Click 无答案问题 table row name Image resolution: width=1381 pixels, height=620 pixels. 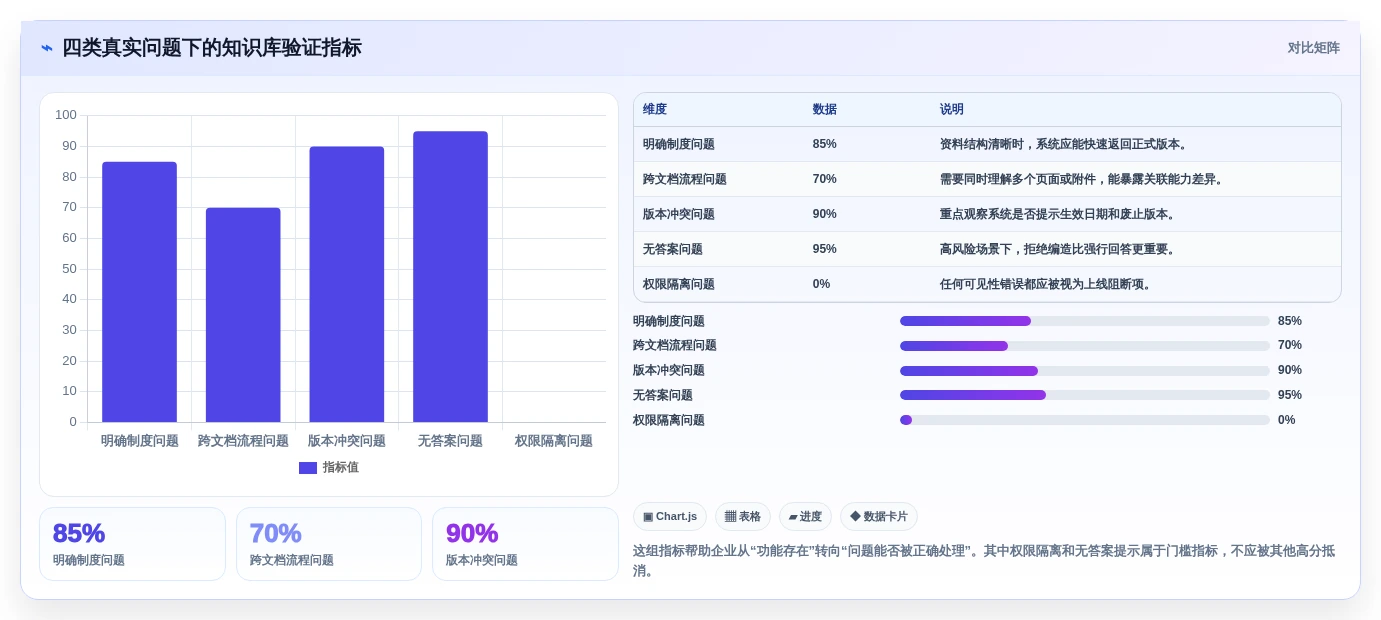673,249
